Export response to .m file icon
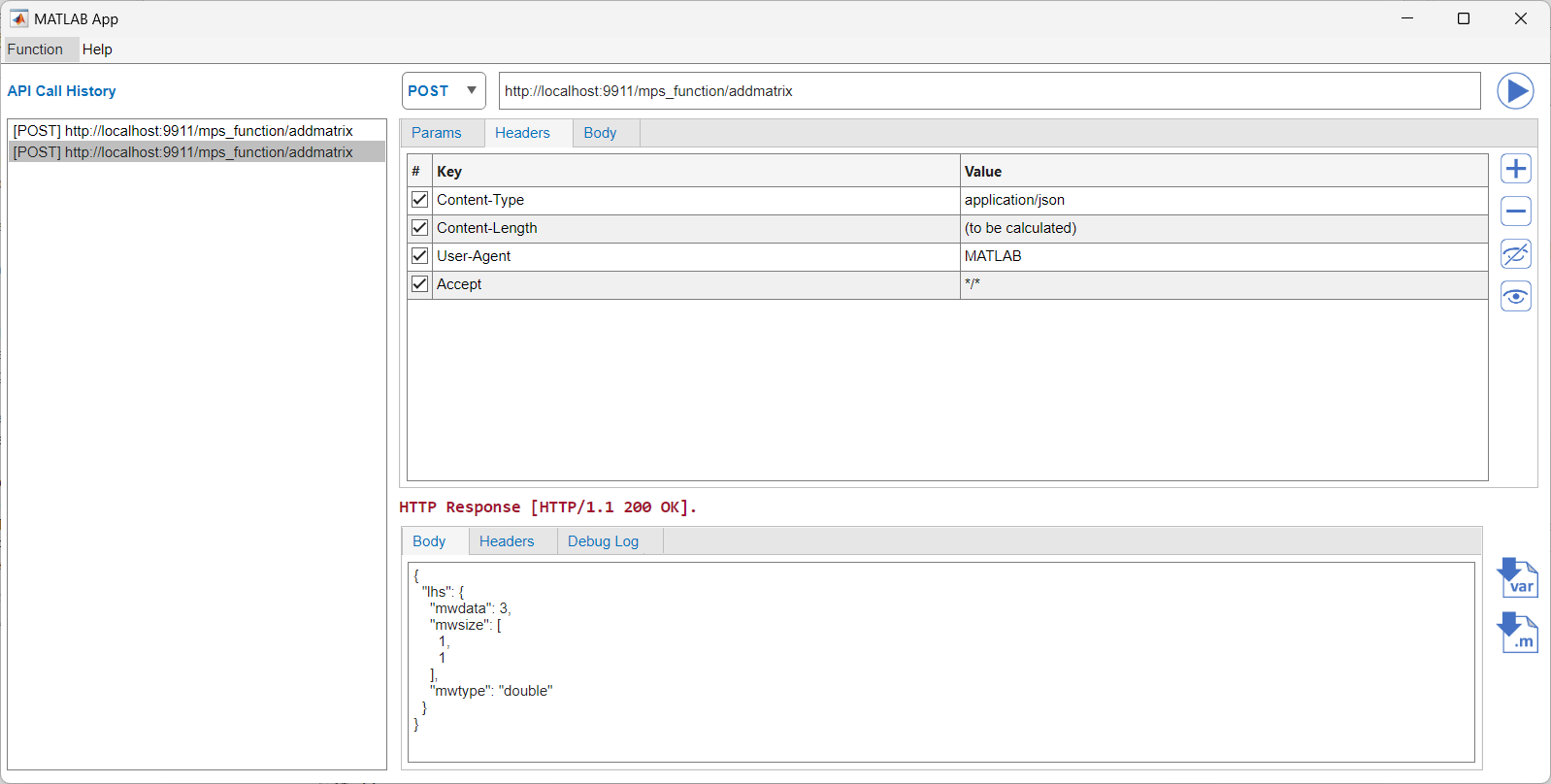This screenshot has height=784, width=1551. (x=1518, y=633)
